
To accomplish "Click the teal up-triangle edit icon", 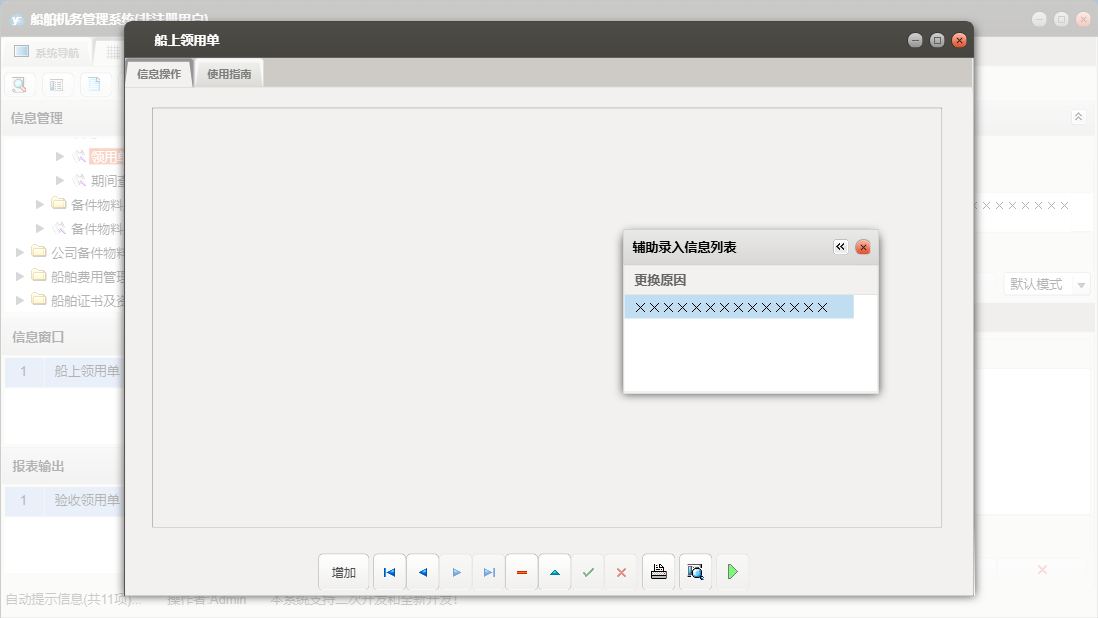I will (555, 572).
